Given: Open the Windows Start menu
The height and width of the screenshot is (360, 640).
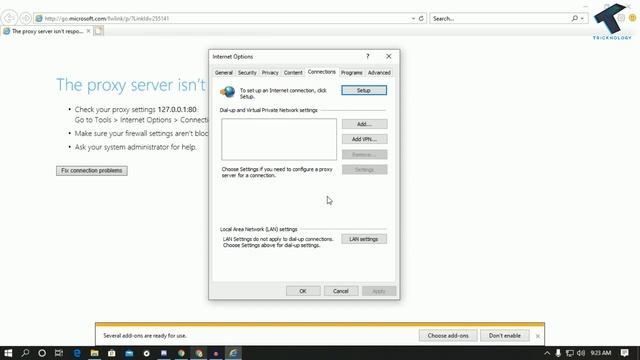Looking at the screenshot, I should [8, 353].
